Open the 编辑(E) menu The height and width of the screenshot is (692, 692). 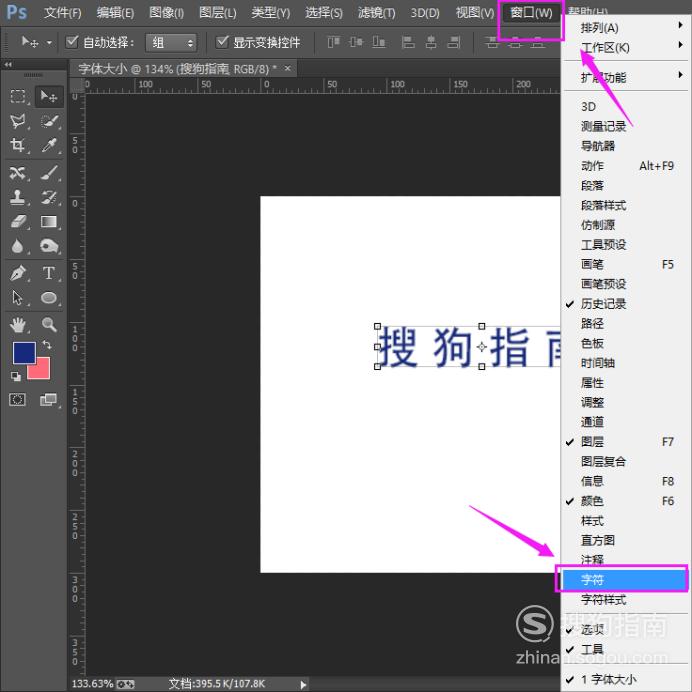115,12
